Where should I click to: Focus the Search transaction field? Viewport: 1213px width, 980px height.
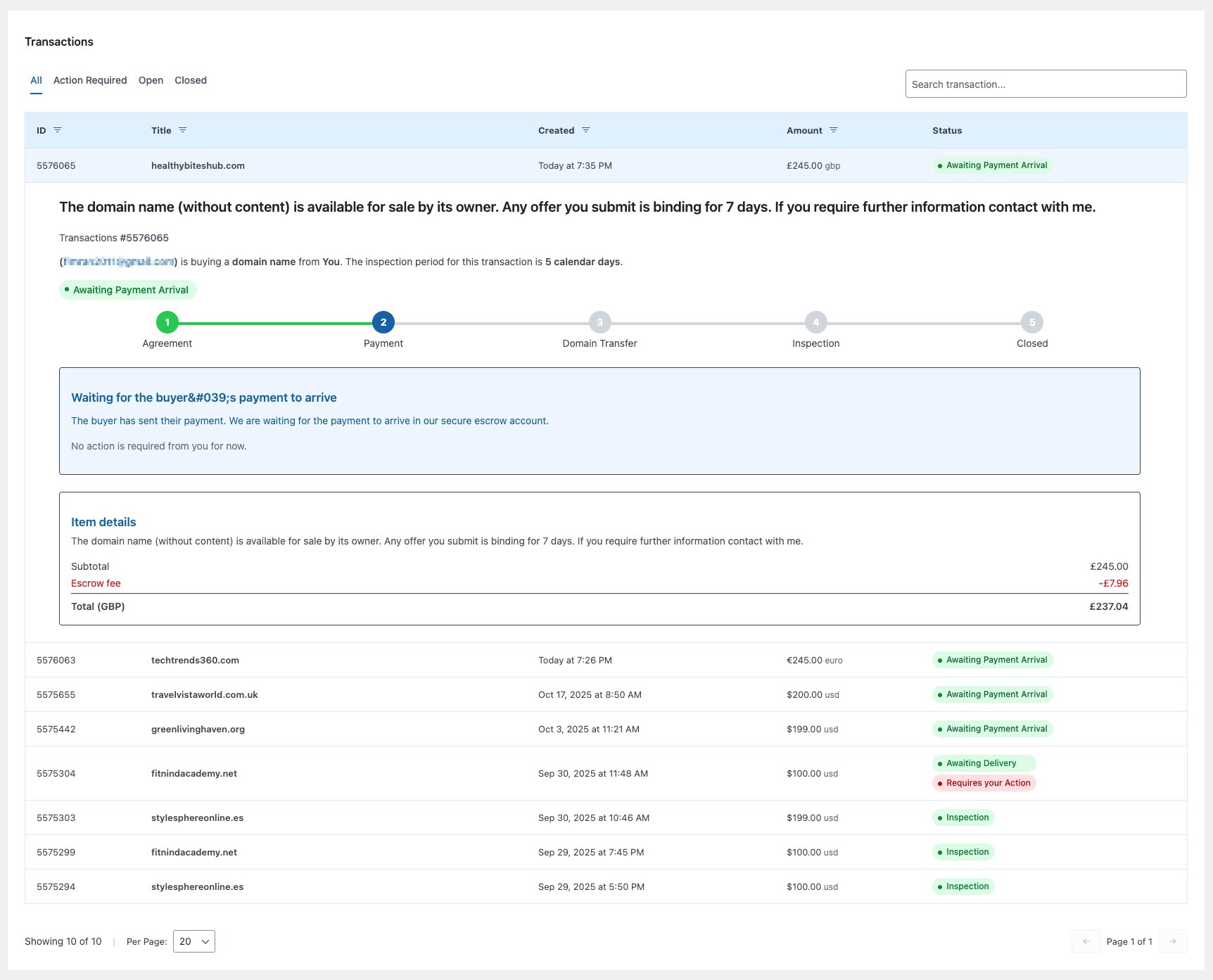1046,84
